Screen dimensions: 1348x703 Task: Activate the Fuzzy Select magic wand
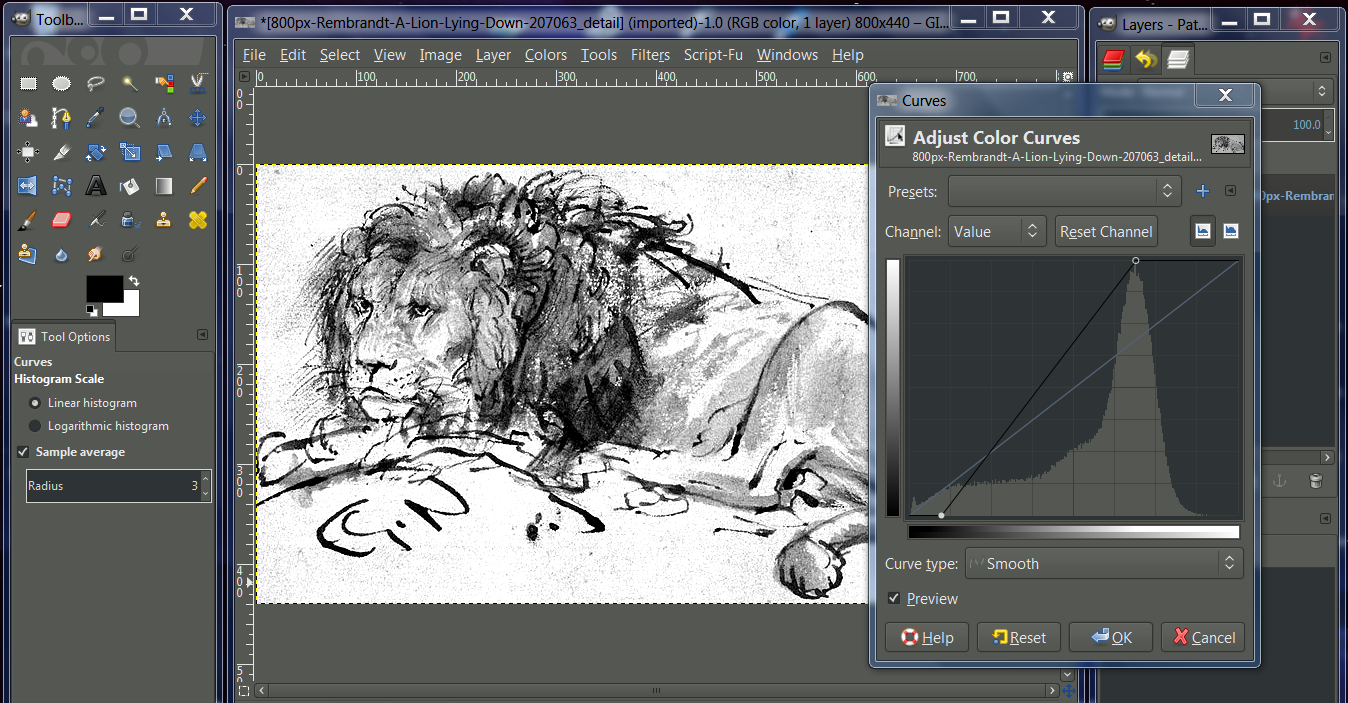coord(130,84)
